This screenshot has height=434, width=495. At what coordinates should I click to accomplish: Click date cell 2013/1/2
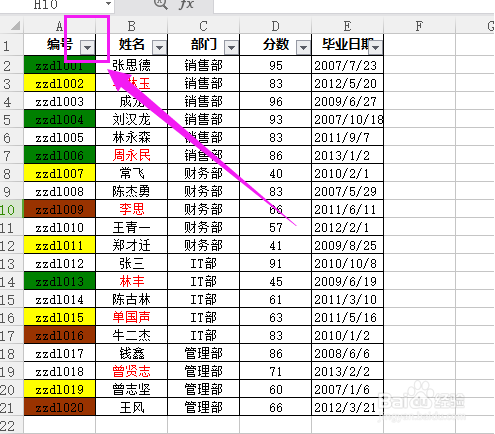(348, 156)
